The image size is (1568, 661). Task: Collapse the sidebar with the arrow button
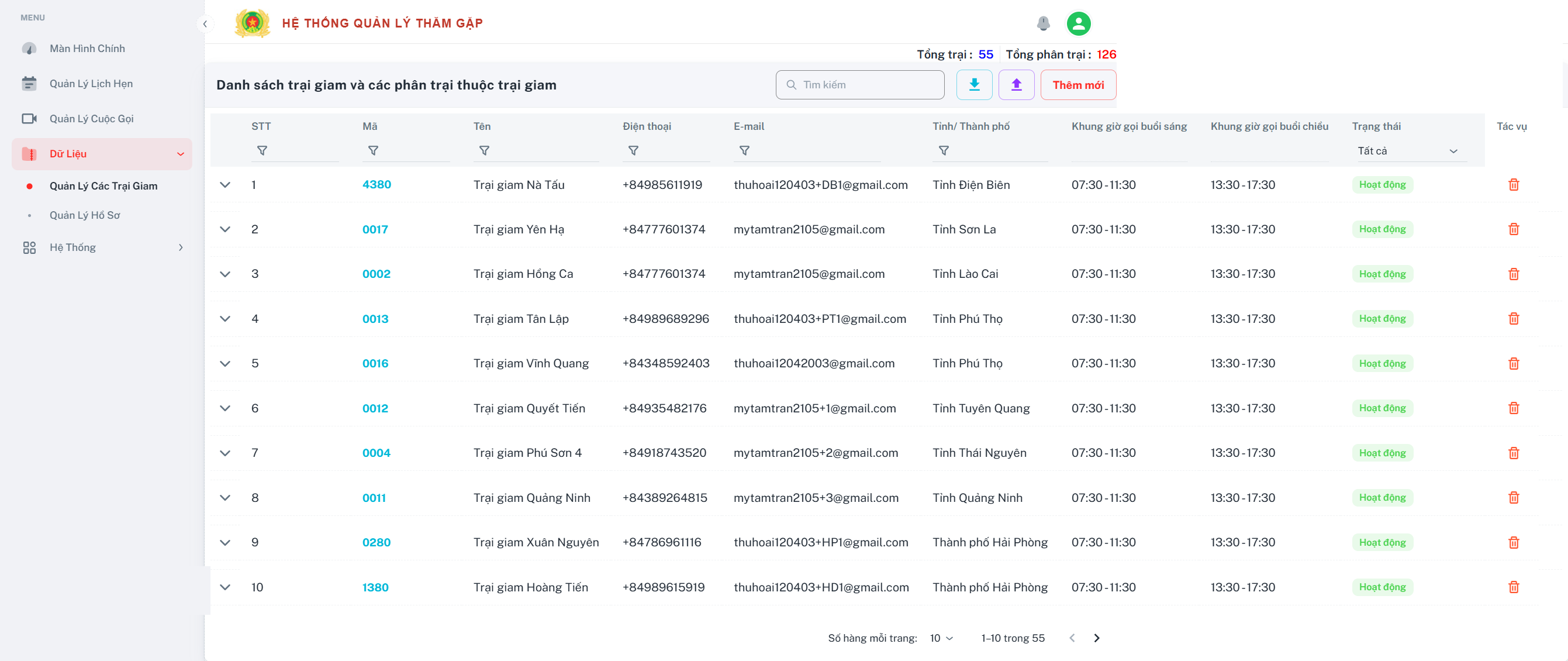(x=205, y=24)
